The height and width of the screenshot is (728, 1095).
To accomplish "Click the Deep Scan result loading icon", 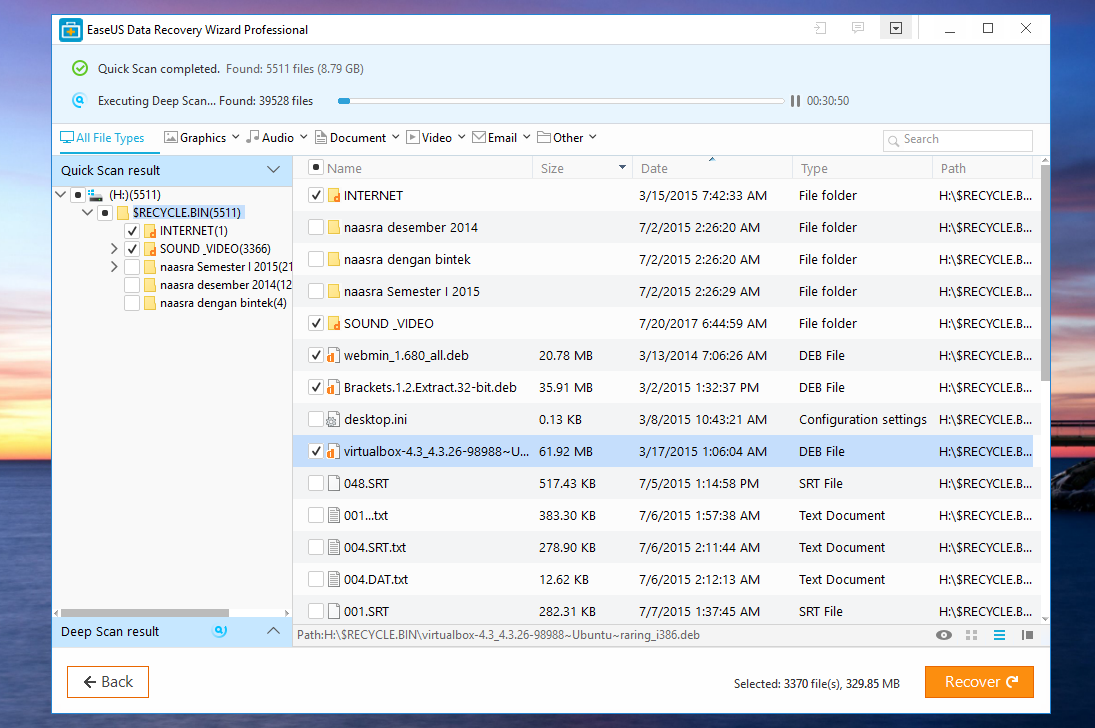I will (x=220, y=631).
